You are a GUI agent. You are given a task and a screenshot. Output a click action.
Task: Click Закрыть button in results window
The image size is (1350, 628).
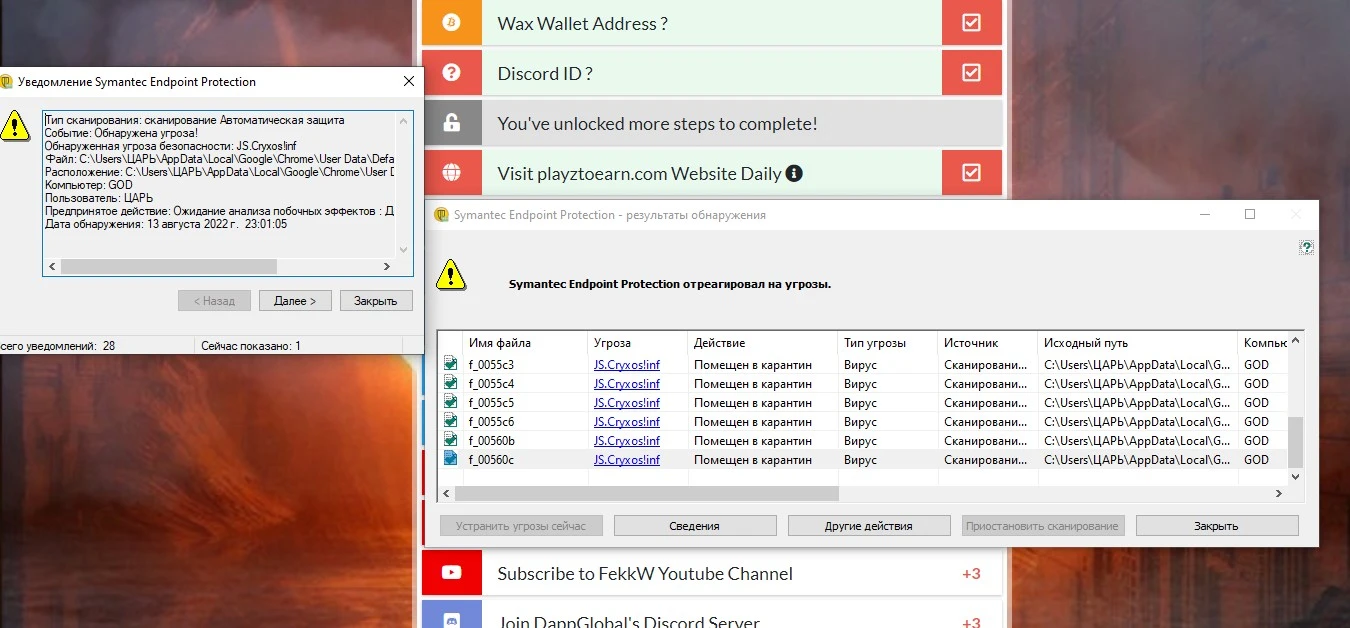[1217, 525]
